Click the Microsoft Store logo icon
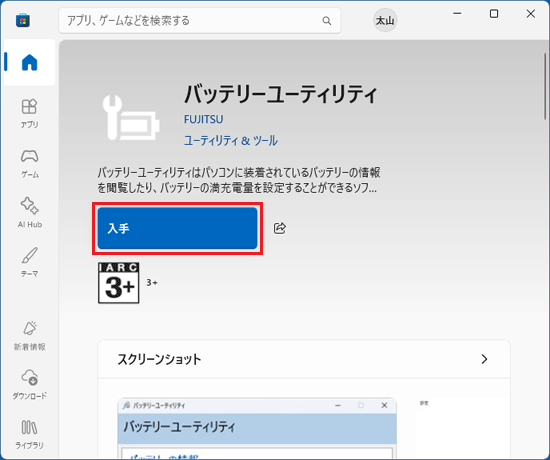Screen dimensions: 550x460 [x=23, y=20]
